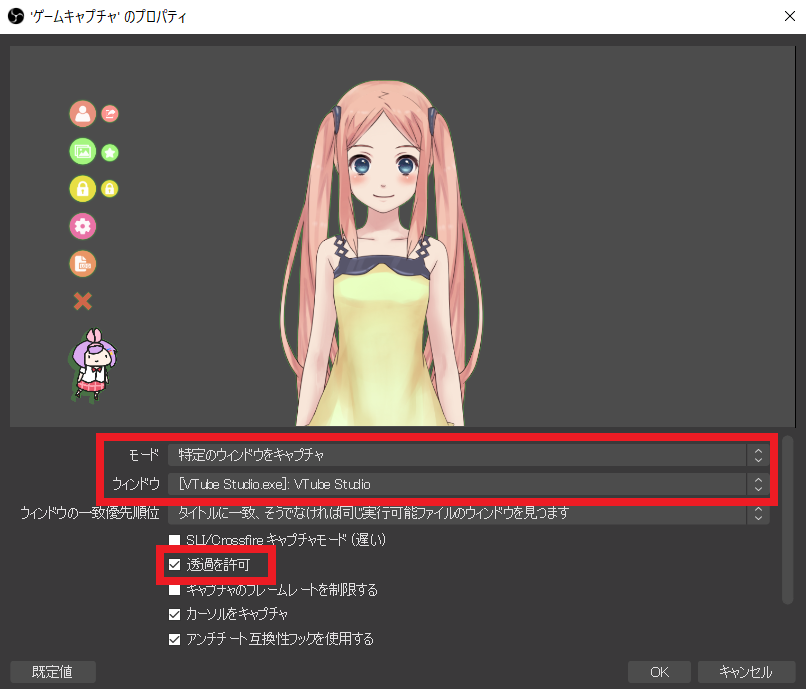The height and width of the screenshot is (689, 806).
Task: Click the small green star icon
Action: (109, 152)
